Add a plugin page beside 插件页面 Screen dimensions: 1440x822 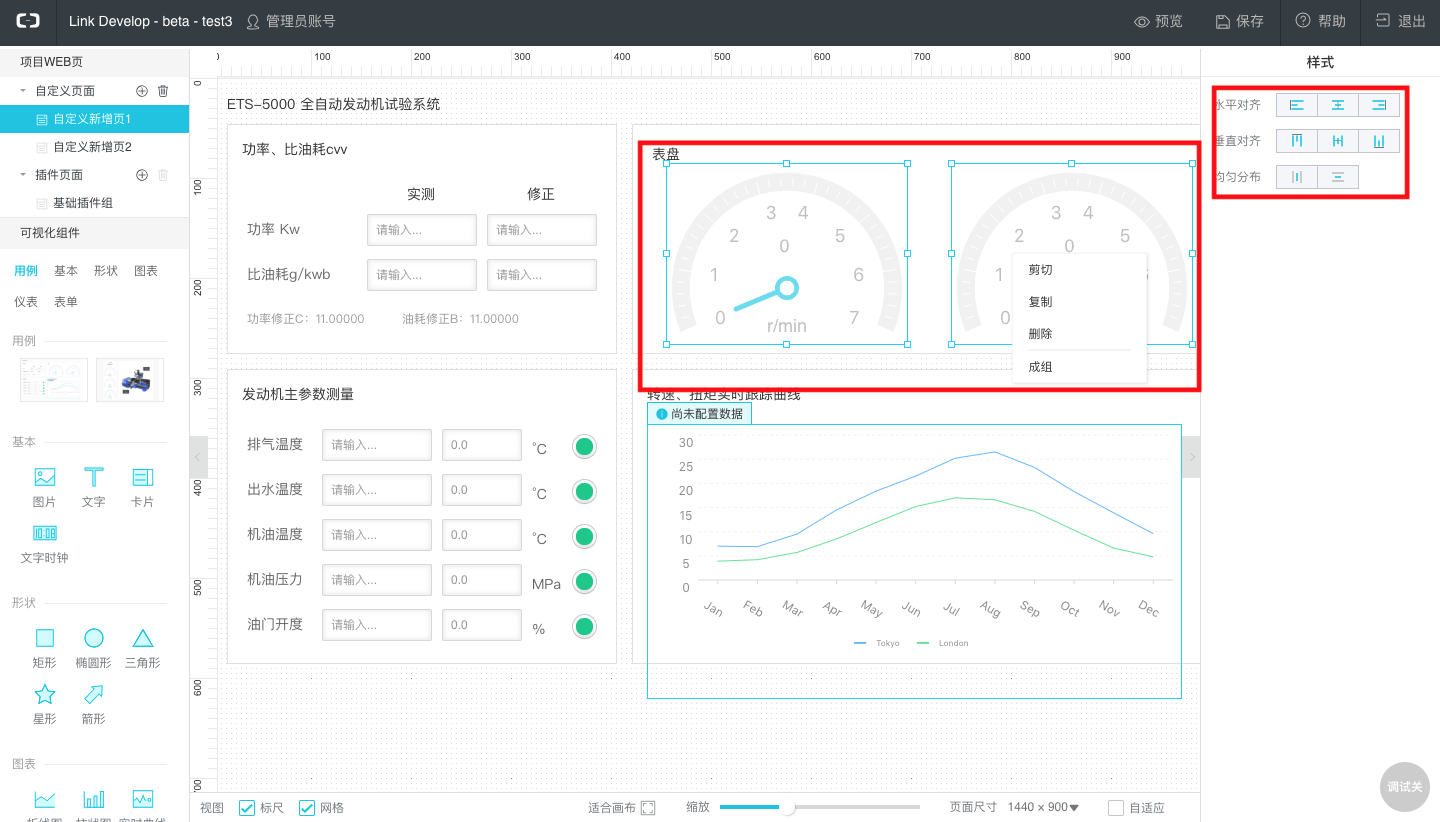point(142,175)
